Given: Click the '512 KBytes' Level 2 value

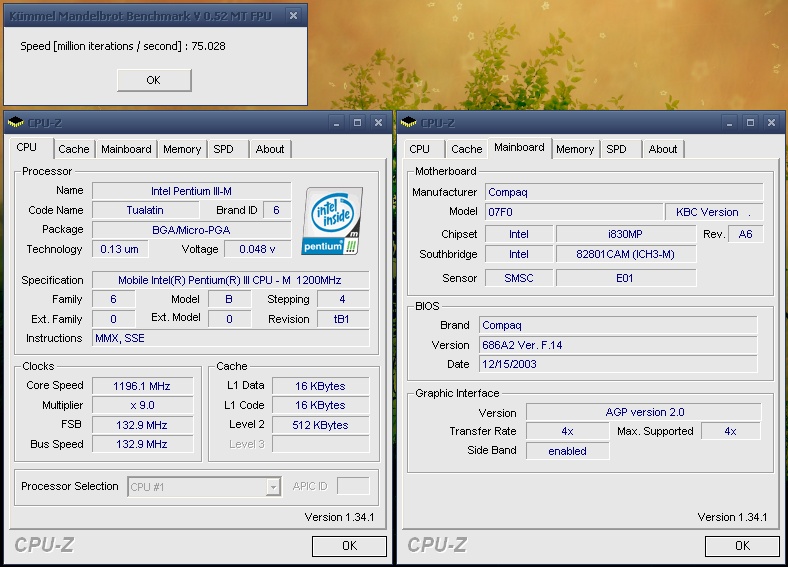Looking at the screenshot, I should click(x=321, y=425).
